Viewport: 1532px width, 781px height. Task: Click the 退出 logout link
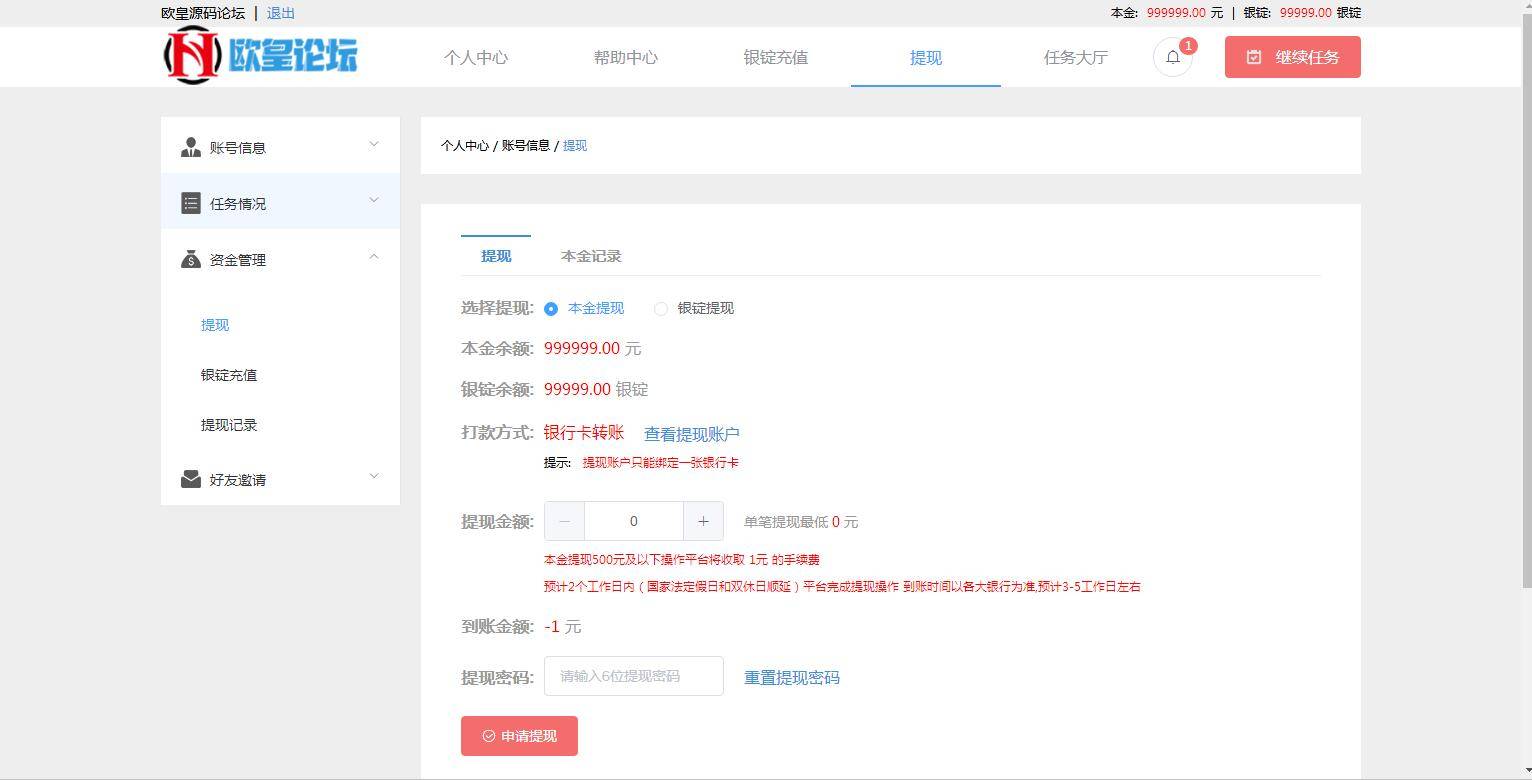(x=278, y=13)
